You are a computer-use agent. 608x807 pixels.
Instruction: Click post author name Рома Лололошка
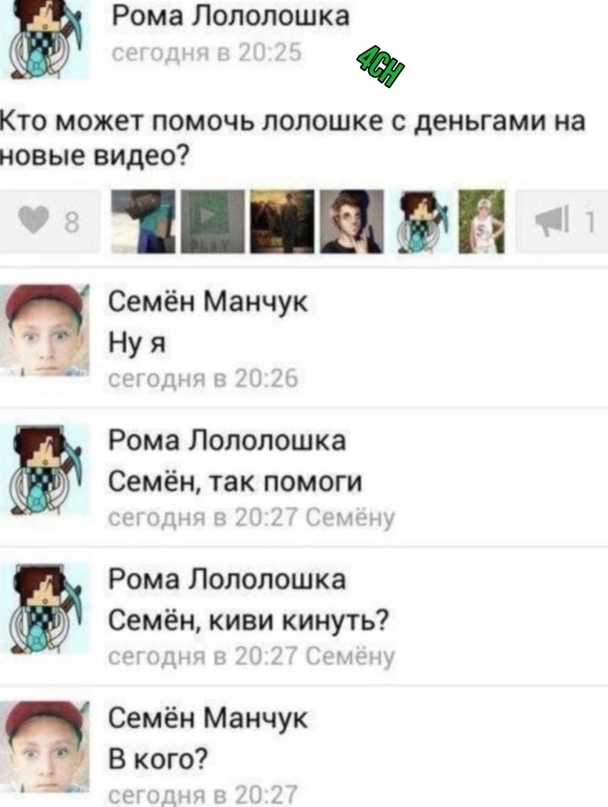231,16
